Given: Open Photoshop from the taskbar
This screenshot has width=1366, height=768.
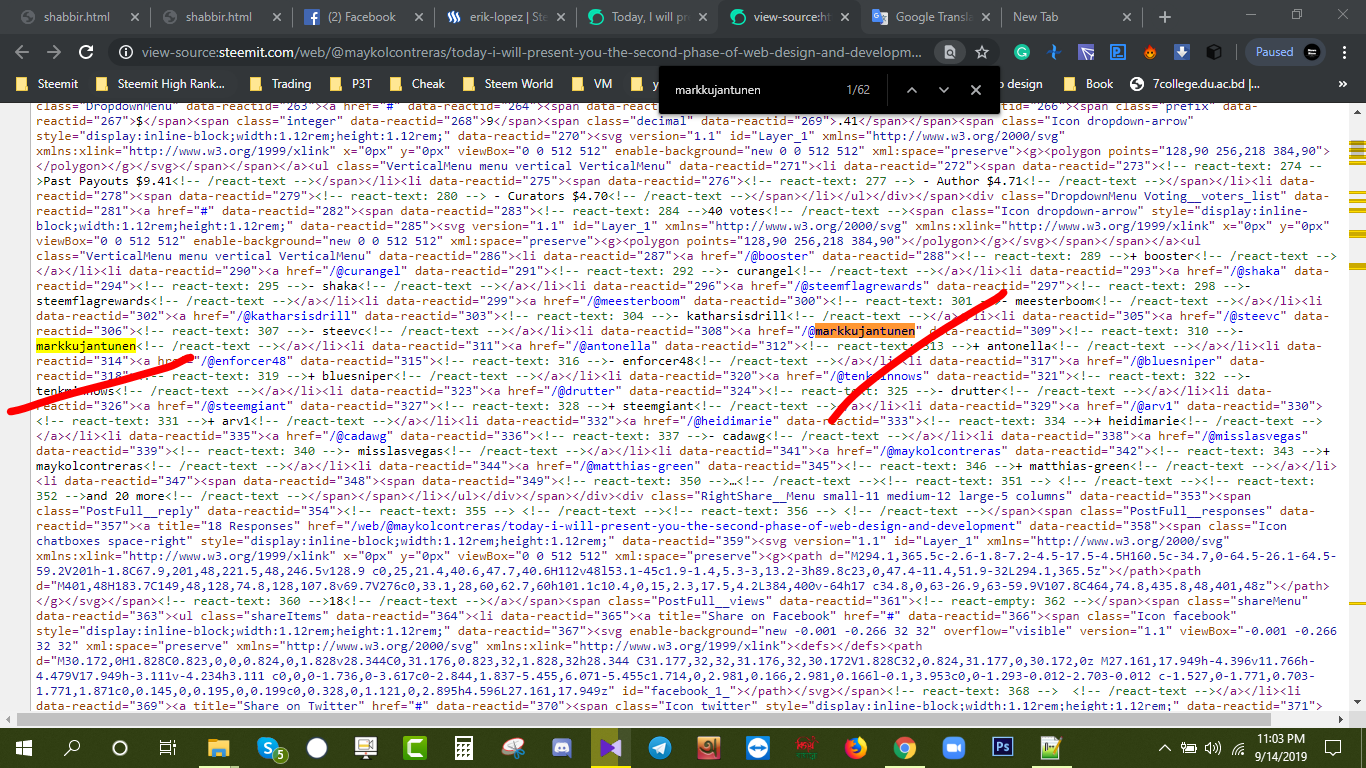Looking at the screenshot, I should [1002, 748].
